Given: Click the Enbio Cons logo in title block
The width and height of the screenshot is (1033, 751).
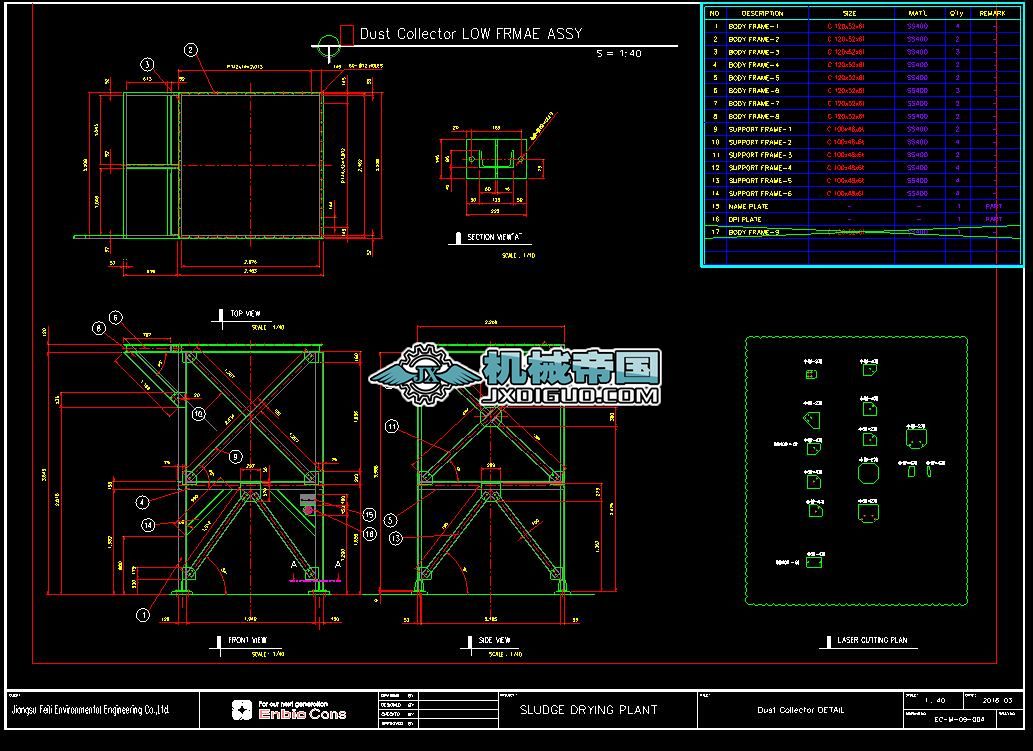Looking at the screenshot, I should coord(289,710).
